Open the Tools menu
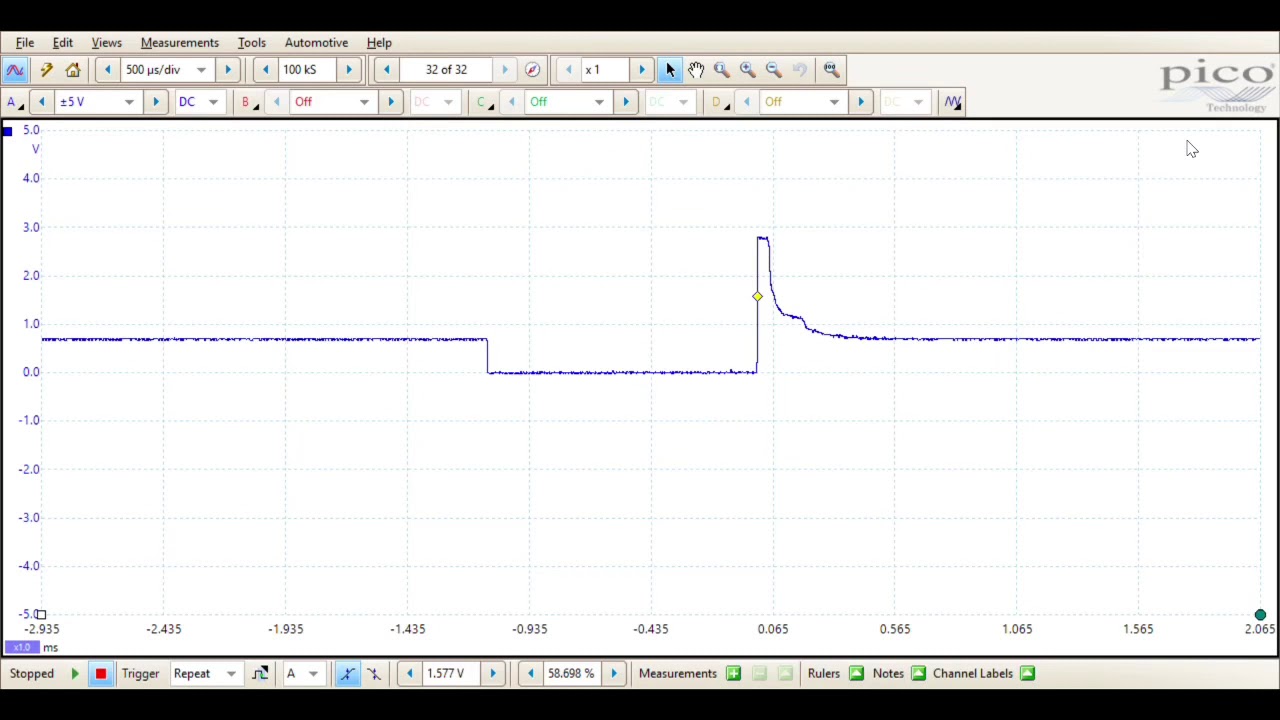Image resolution: width=1280 pixels, height=720 pixels. 252,43
